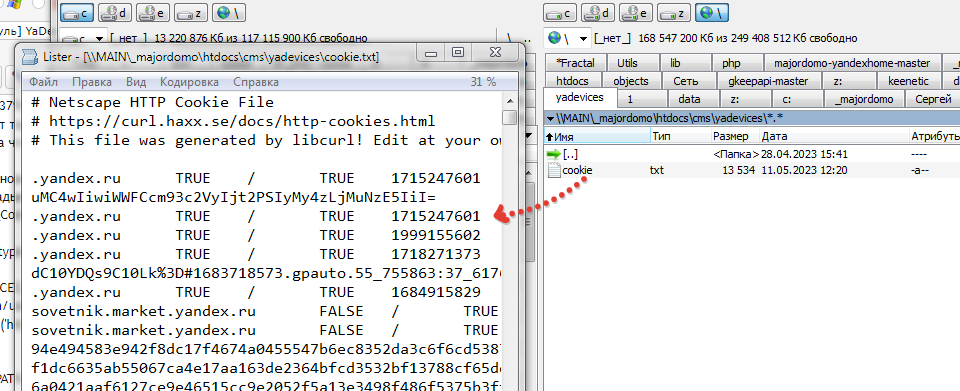The width and height of the screenshot is (960, 391).
Task: Open the Кодировка menu in Lister
Action: point(189,81)
